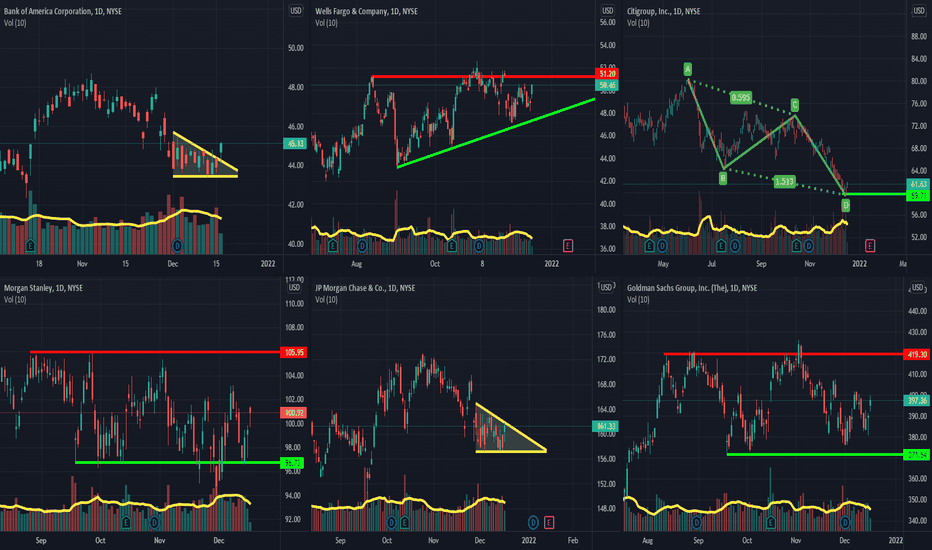Click Vol (10) indicator legend on Morgan Stanley chart
The image size is (932, 550).
tap(15, 300)
